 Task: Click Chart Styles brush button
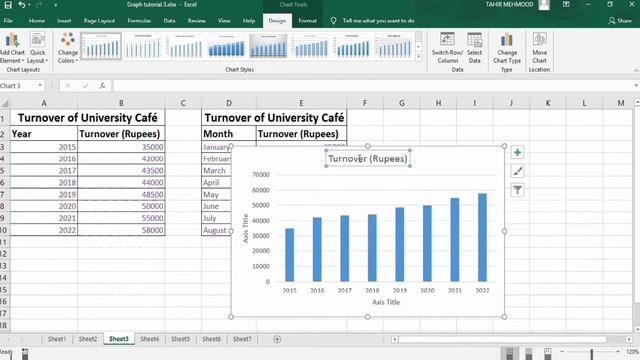pyautogui.click(x=517, y=171)
